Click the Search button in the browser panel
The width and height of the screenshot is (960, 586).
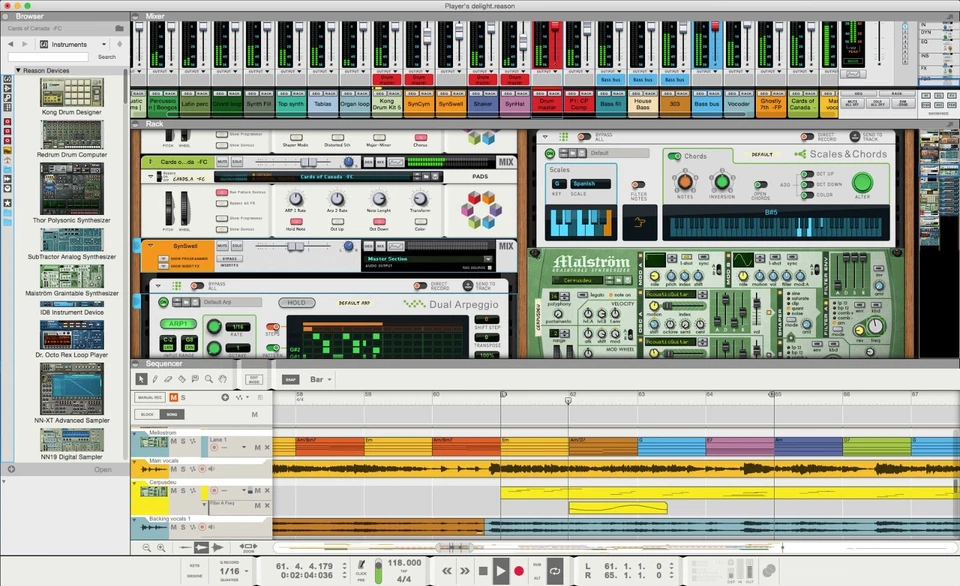(x=107, y=56)
